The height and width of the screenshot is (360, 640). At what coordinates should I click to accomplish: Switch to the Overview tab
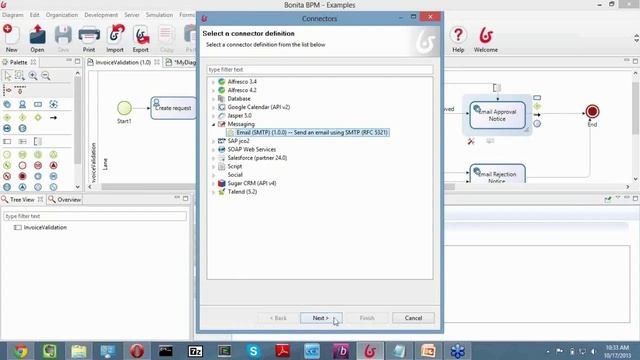pyautogui.click(x=65, y=200)
